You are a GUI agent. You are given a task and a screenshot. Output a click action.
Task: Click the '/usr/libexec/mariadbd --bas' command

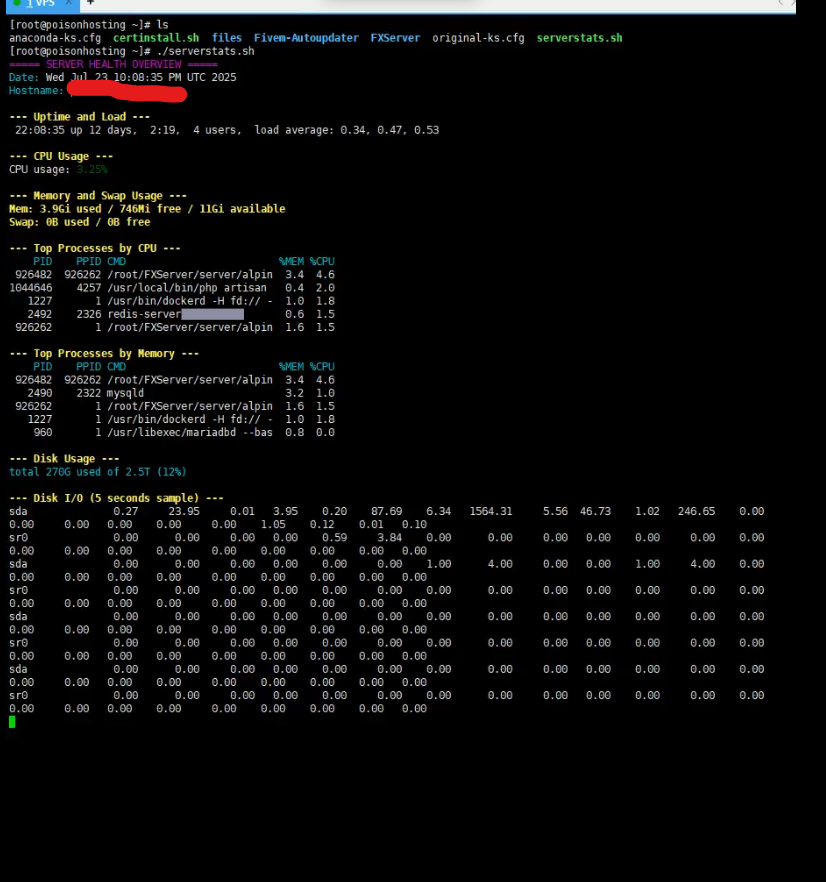tap(190, 433)
